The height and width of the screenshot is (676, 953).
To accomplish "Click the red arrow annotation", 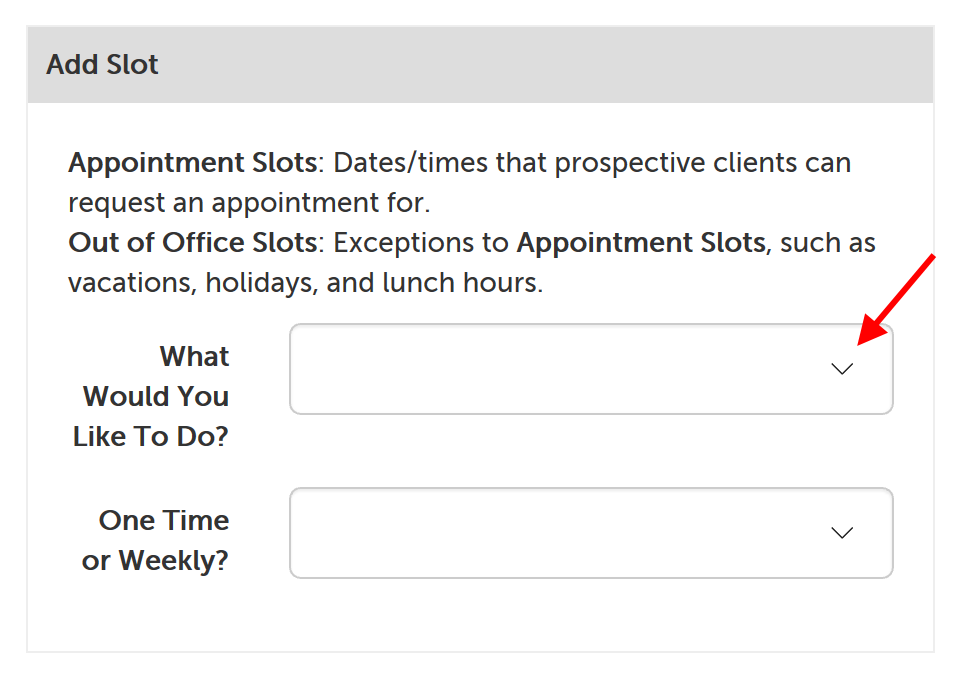I will pyautogui.click(x=898, y=299).
